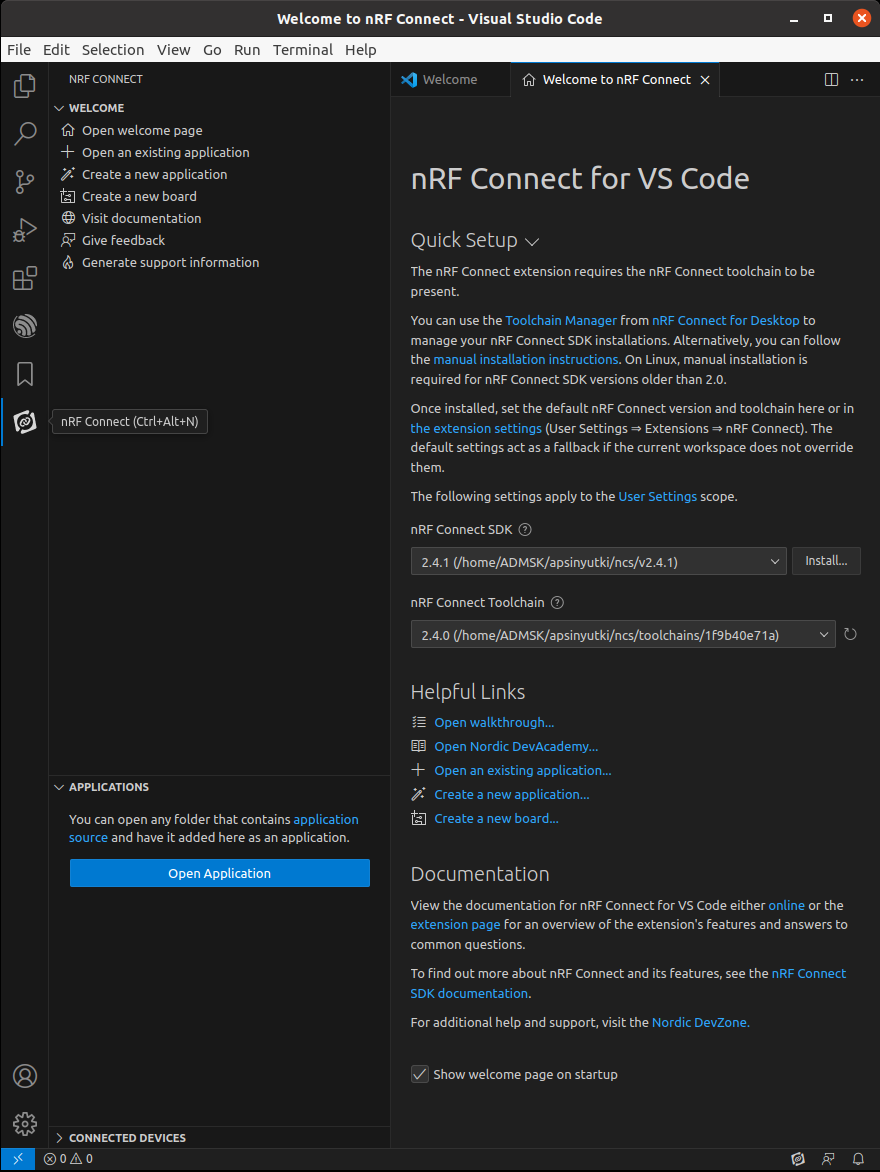Open the File menu
The height and width of the screenshot is (1172, 880).
19,49
